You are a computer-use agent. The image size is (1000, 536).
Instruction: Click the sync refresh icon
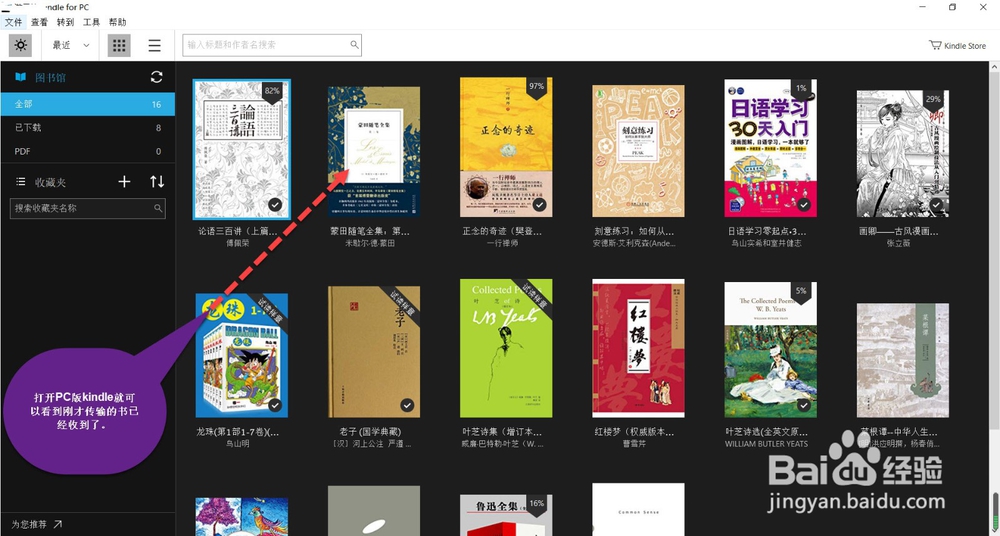(156, 77)
